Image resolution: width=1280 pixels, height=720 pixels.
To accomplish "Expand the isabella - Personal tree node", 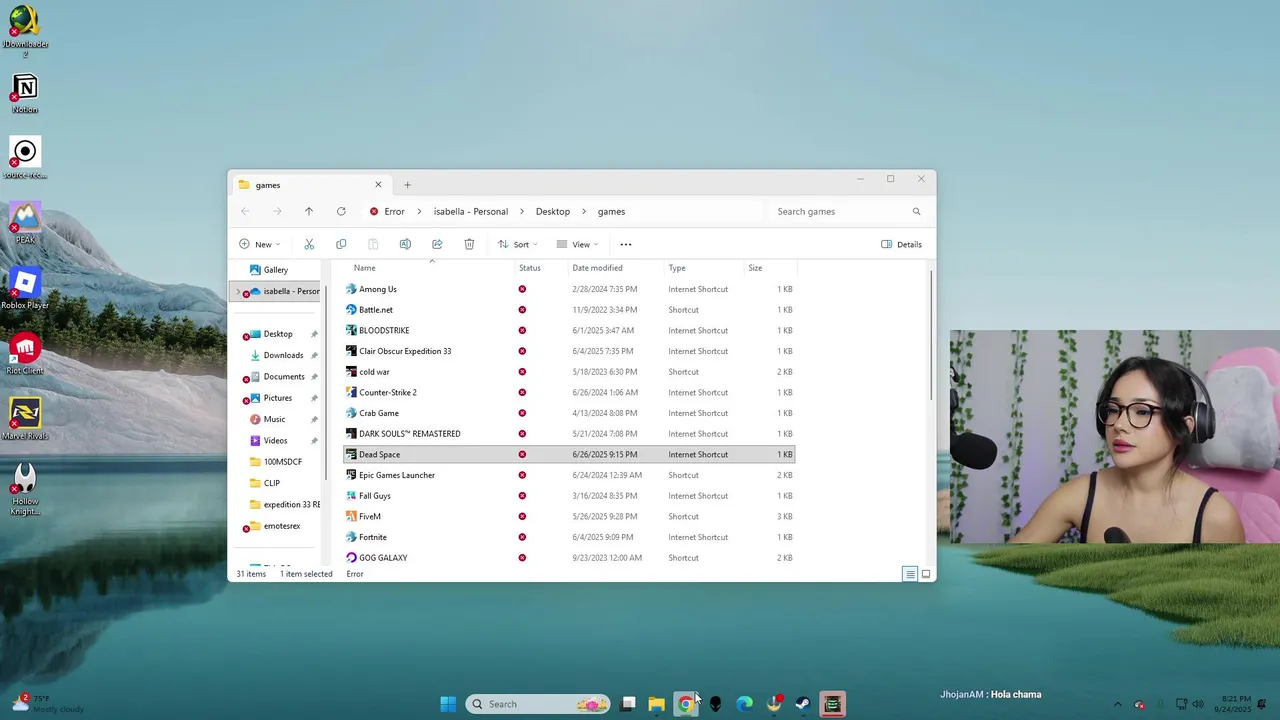I will (x=238, y=292).
